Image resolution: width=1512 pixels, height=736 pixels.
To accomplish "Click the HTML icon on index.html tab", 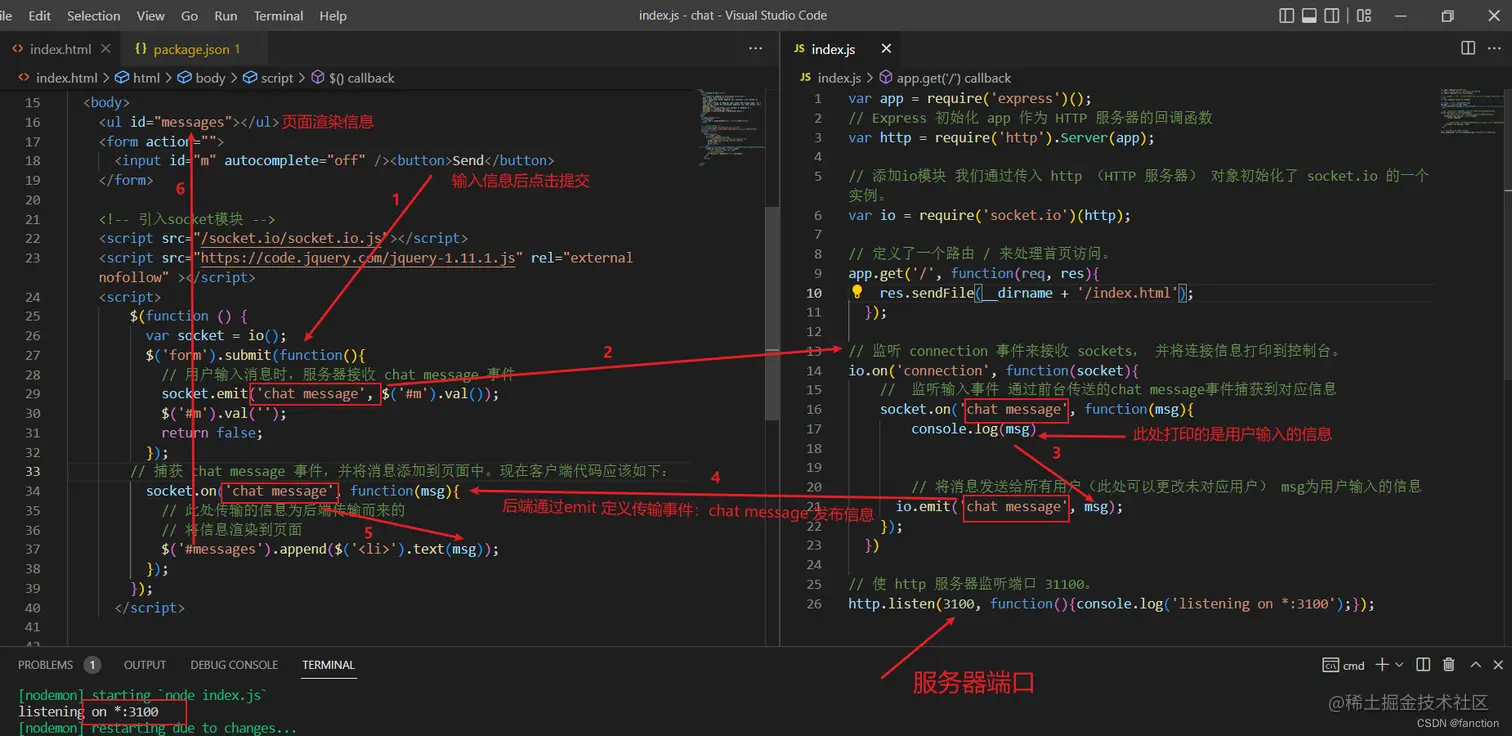I will point(18,49).
